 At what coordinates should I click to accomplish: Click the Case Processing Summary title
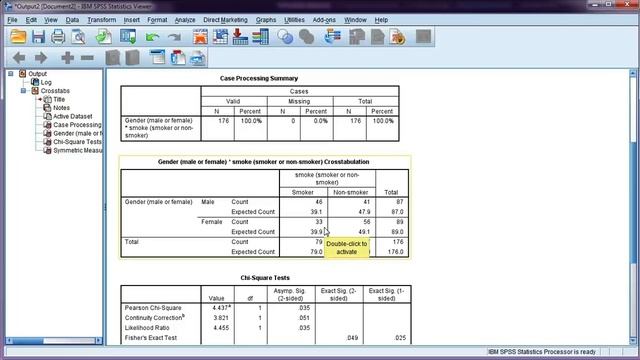click(x=259, y=78)
